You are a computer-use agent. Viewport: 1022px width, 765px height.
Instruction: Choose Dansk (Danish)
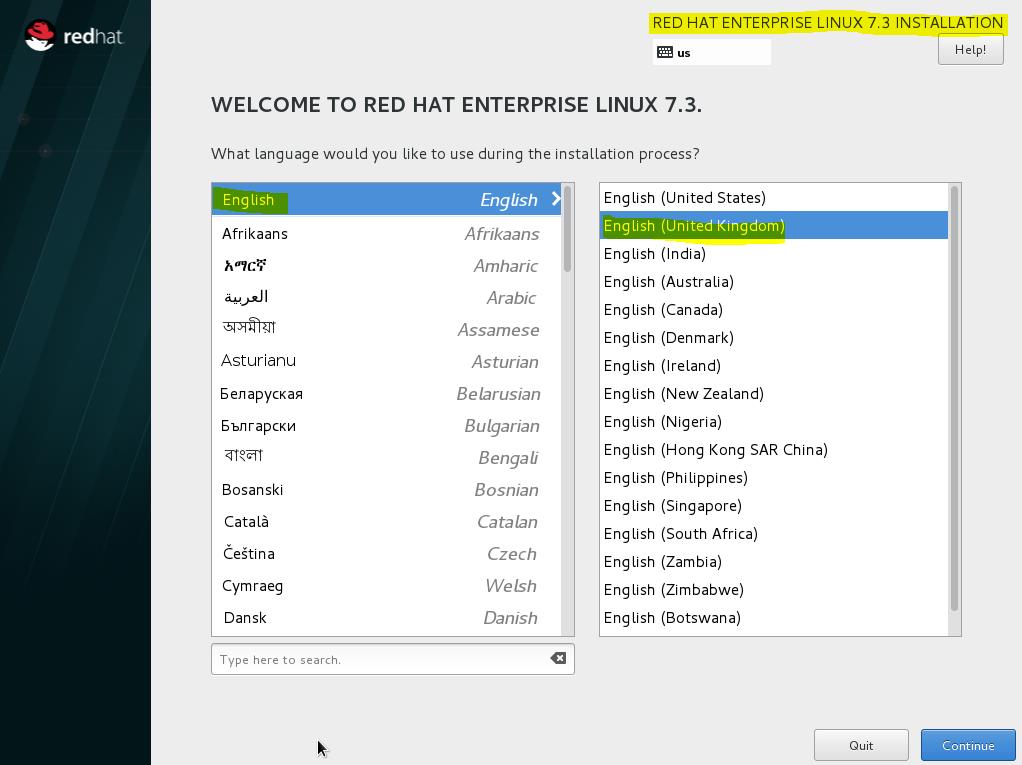pos(387,617)
